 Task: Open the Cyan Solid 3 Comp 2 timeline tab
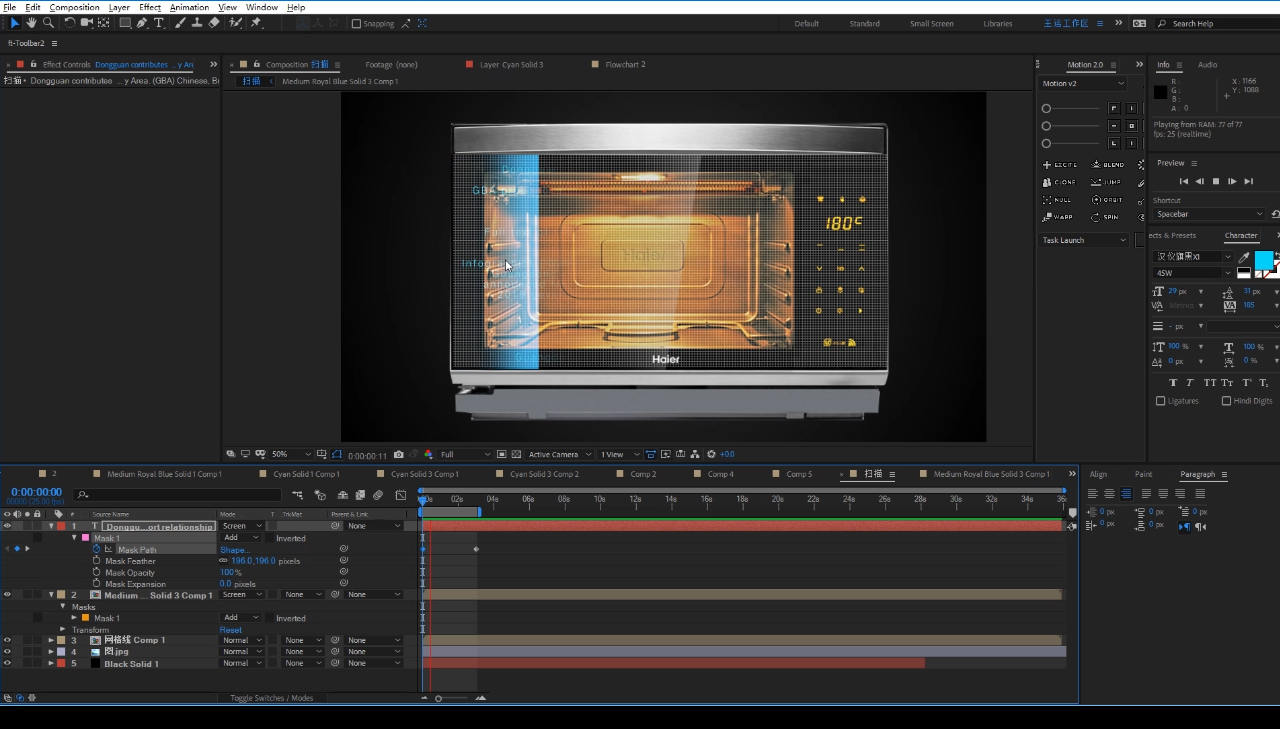click(544, 474)
